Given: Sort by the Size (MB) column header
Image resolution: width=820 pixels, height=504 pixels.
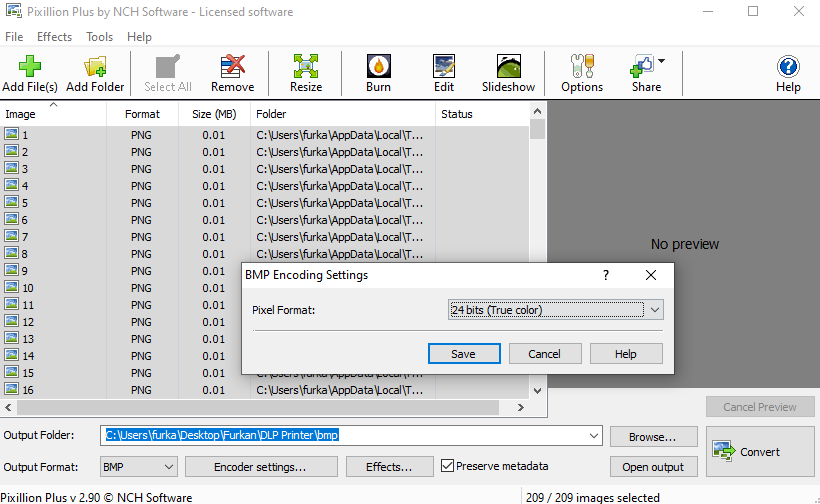Looking at the screenshot, I should coord(214,114).
